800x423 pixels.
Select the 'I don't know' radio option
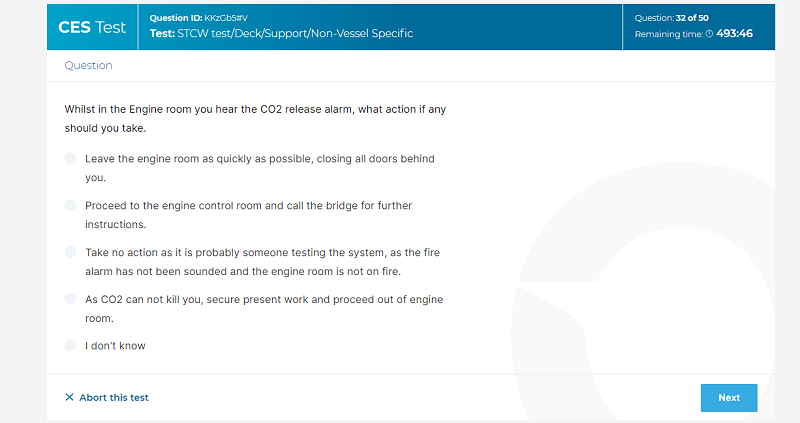pyautogui.click(x=70, y=345)
